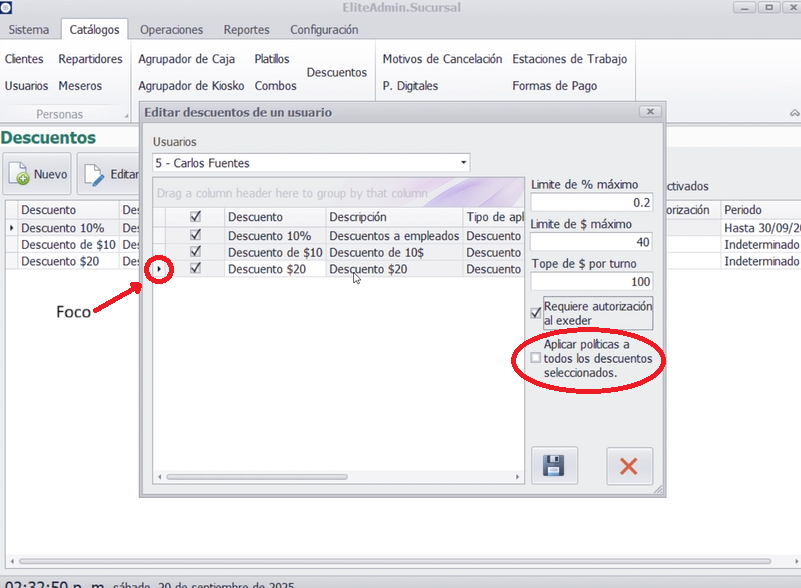Click the save floppy disk icon
Viewport: 801px width, 588px height.
(x=554, y=466)
